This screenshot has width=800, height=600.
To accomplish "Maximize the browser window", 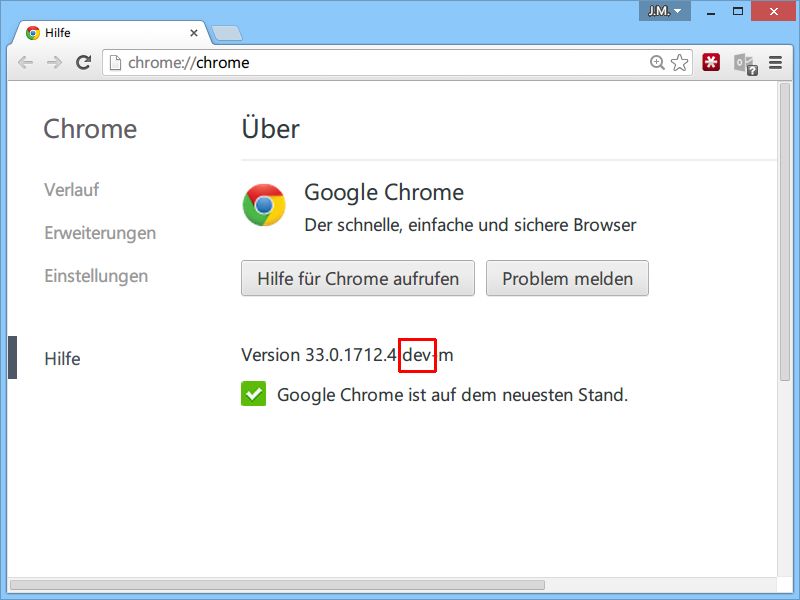I will tap(738, 11).
